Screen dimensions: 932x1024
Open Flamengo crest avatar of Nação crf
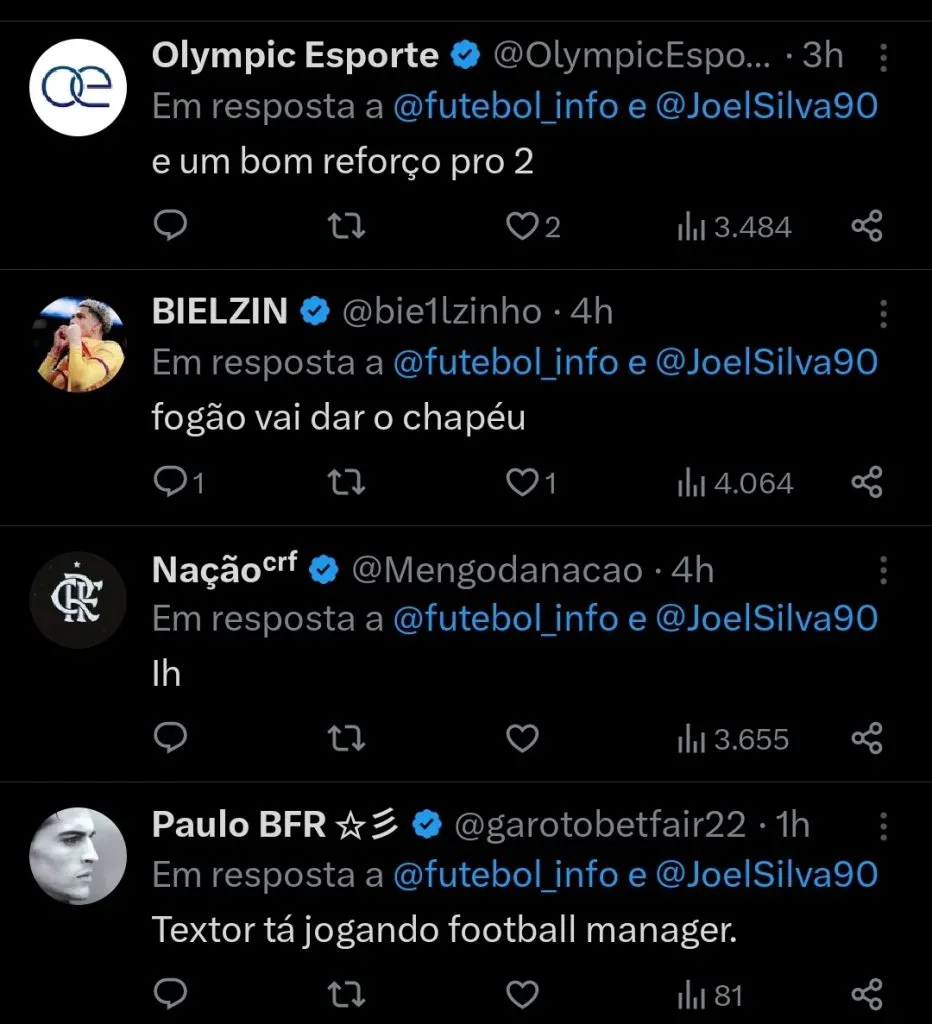(78, 601)
